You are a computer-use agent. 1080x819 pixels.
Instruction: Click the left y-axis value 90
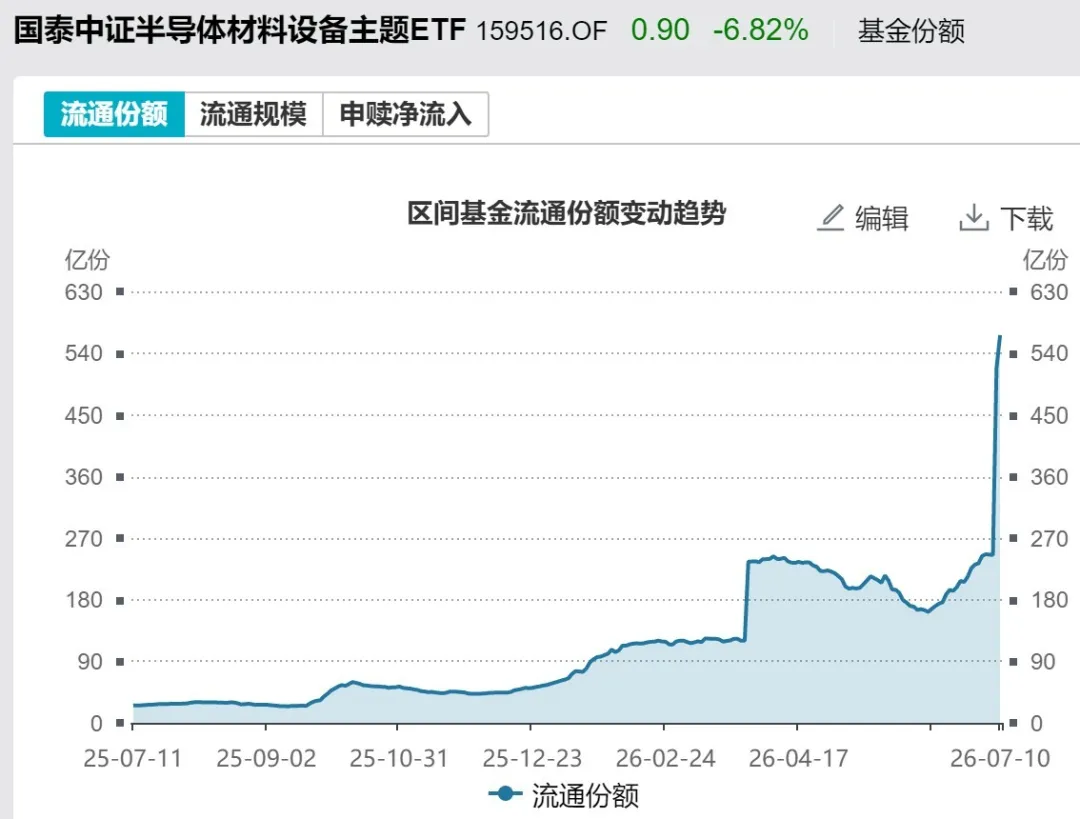click(90, 662)
